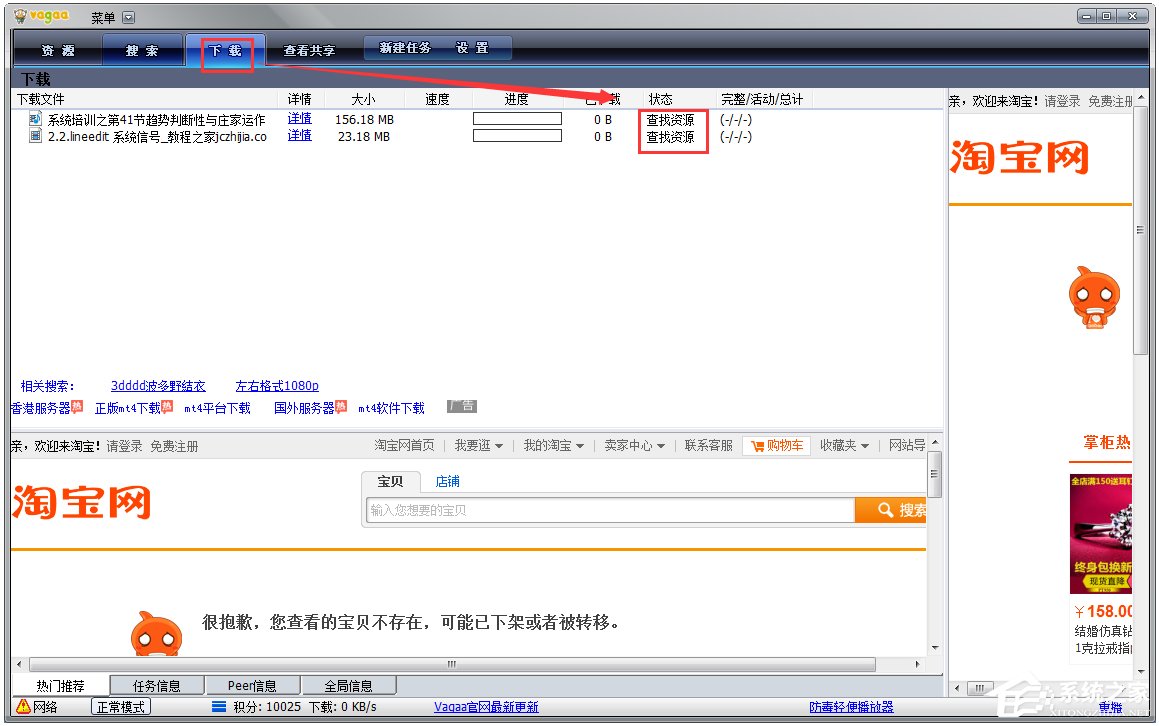
Task: Sort by 完整/活动/总计 column header
Action: coord(762,99)
